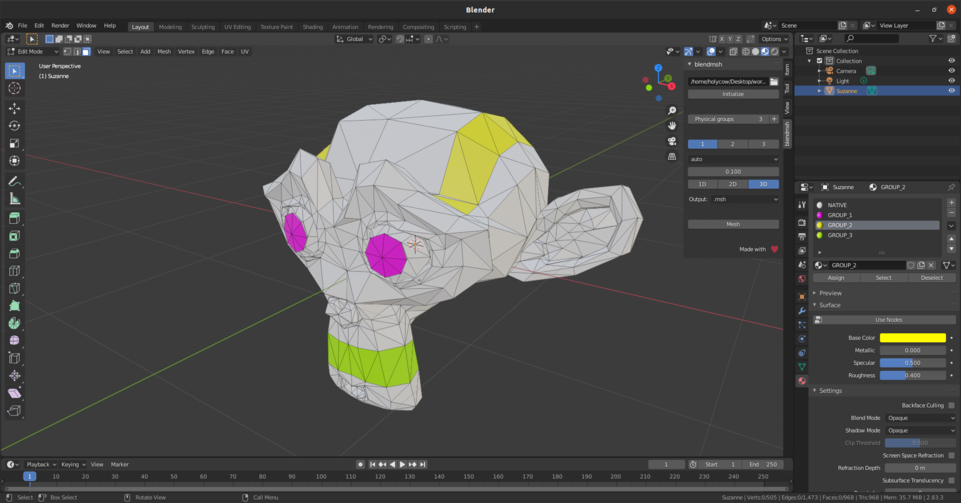Image resolution: width=961 pixels, height=503 pixels.
Task: Select the Smooth tool
Action: (15, 341)
